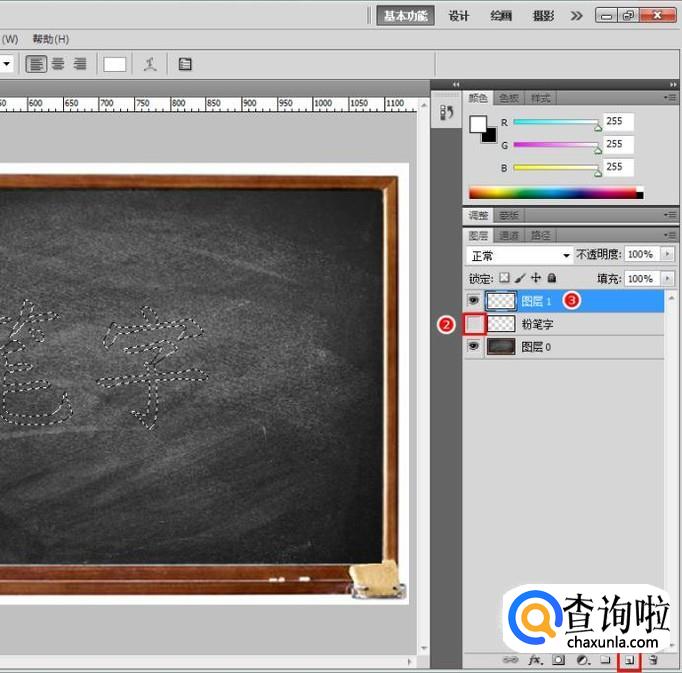Click the delete layer trash icon
682x673 pixels.
tap(652, 660)
